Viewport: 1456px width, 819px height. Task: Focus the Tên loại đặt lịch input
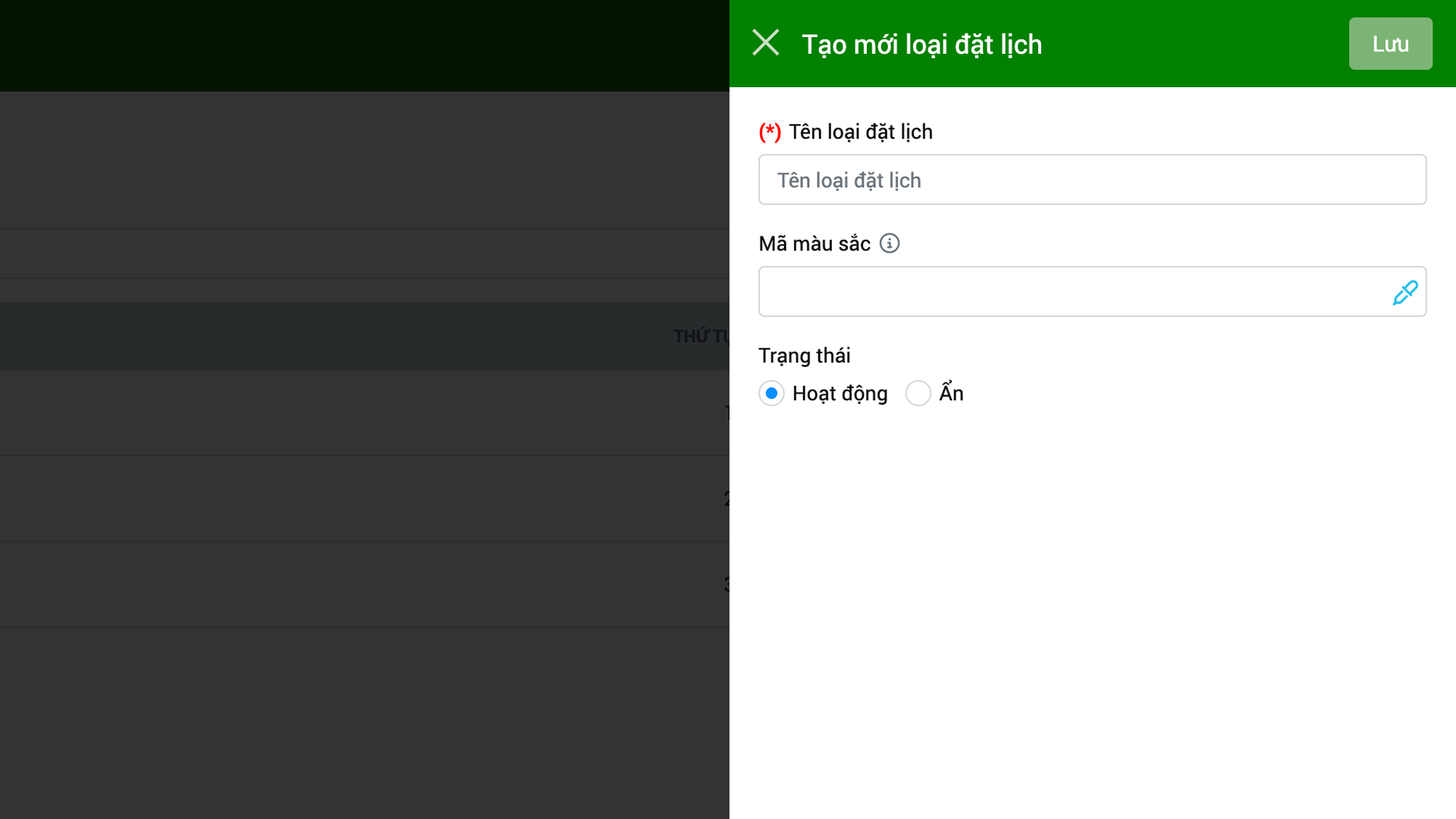pyautogui.click(x=1092, y=180)
